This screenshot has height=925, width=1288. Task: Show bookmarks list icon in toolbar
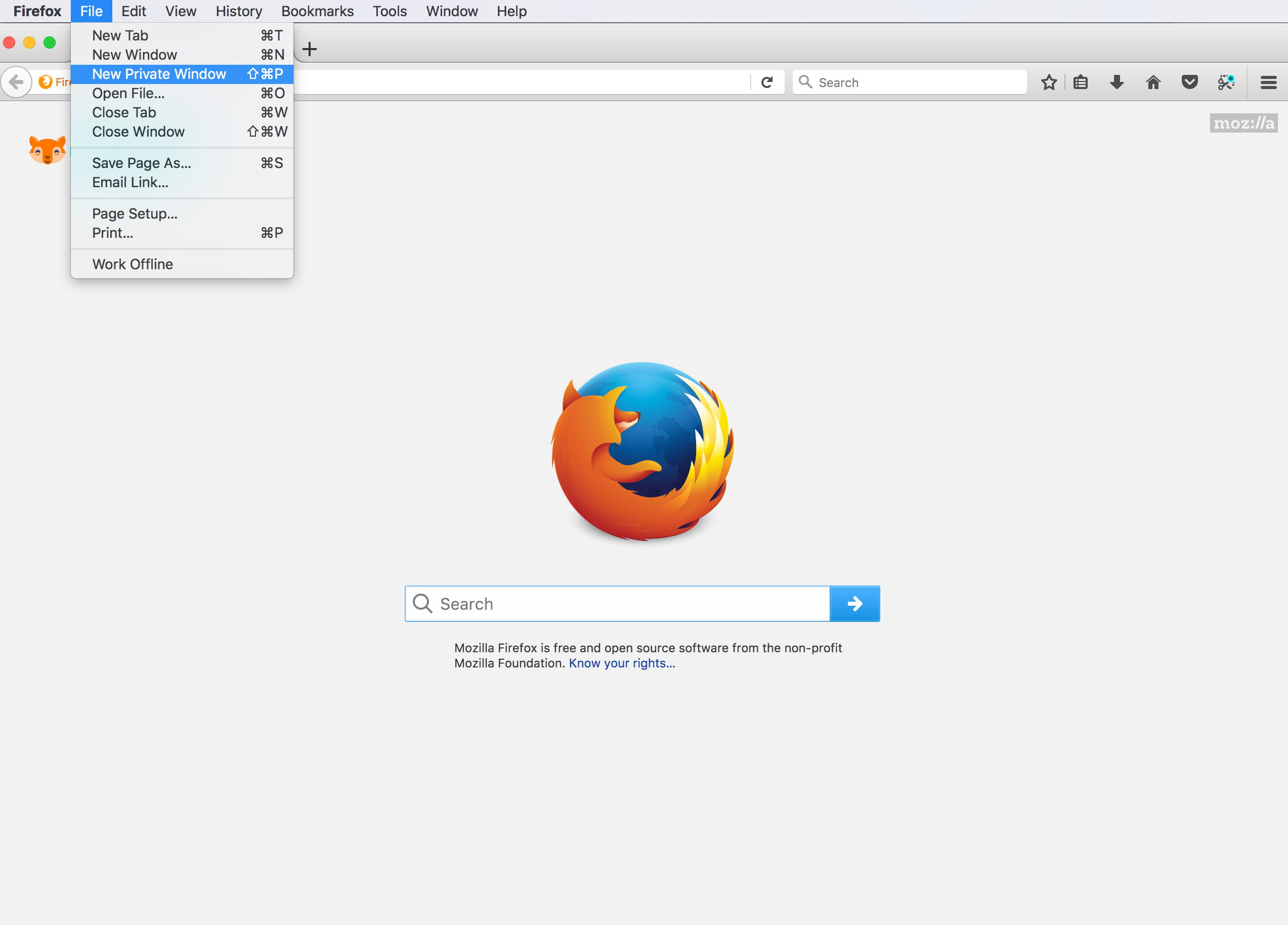pos(1080,82)
